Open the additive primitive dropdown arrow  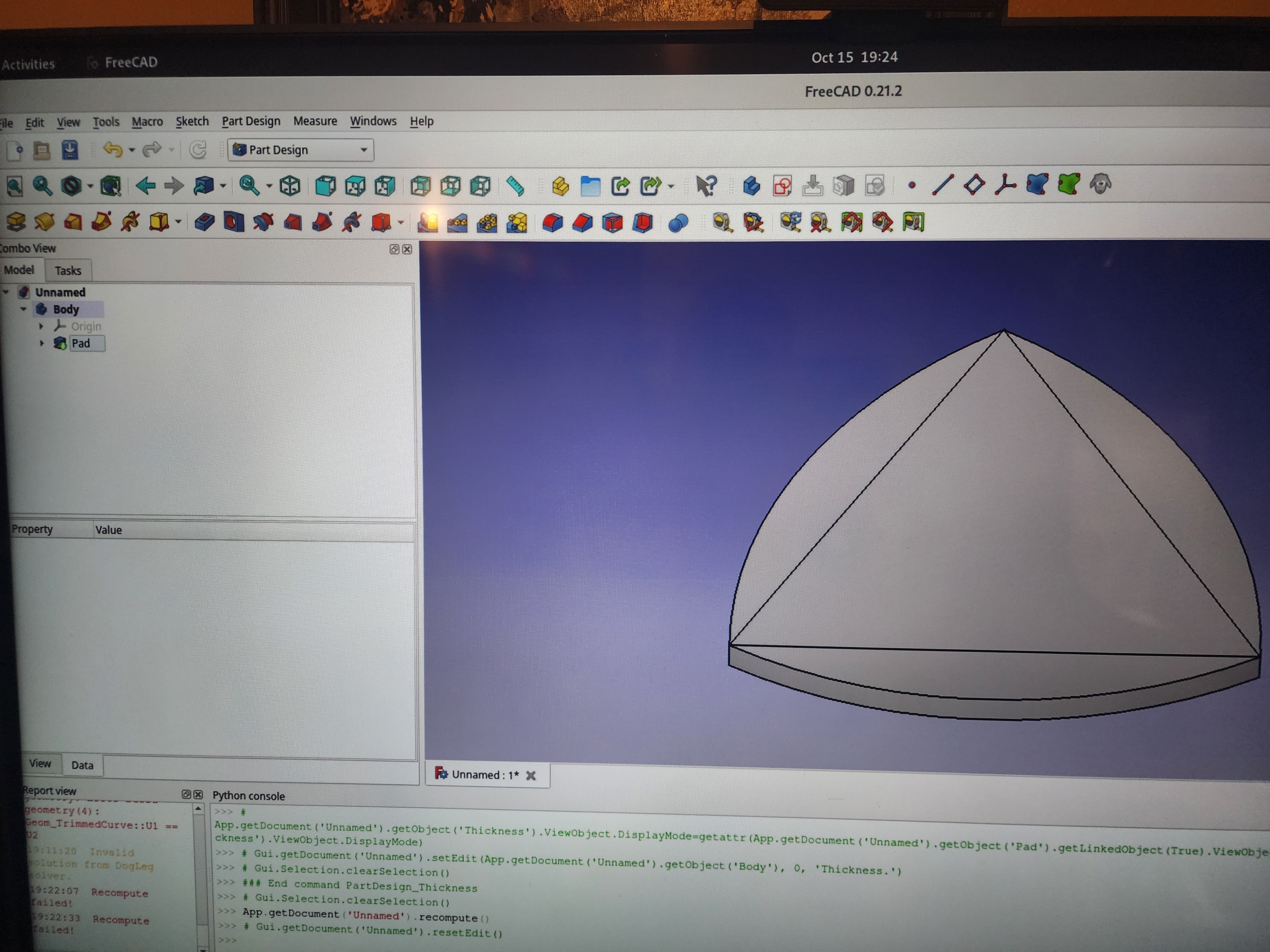pos(178,222)
